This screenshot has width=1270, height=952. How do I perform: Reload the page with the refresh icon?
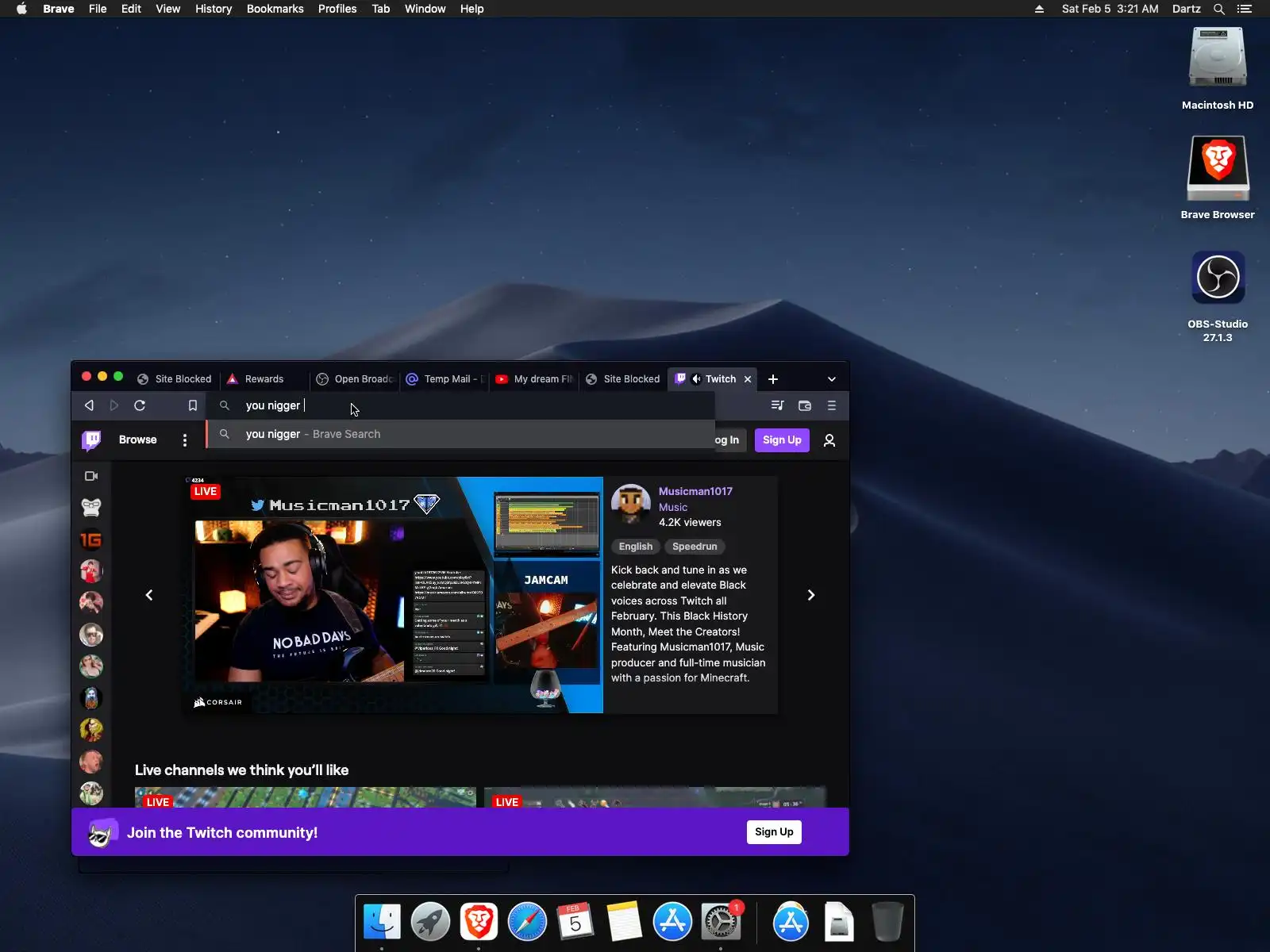coord(140,405)
